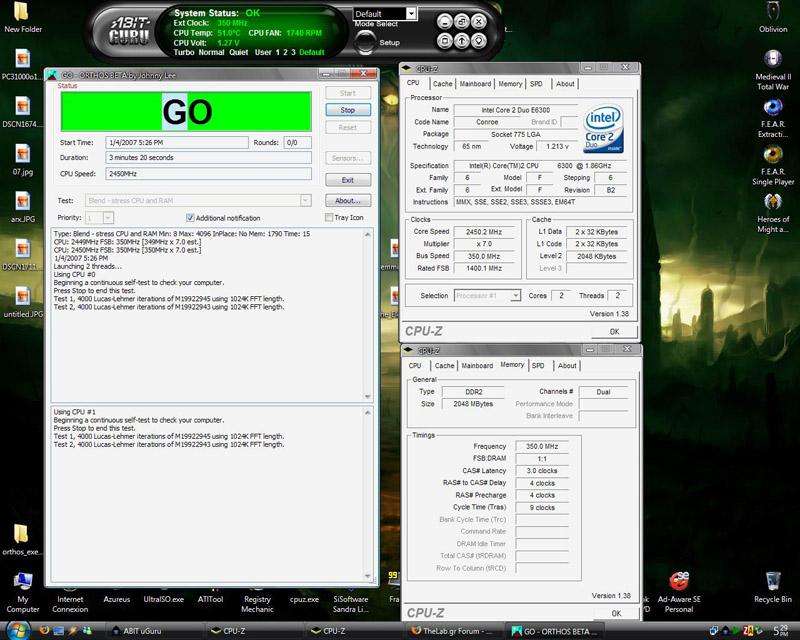Viewport: 800px width, 640px height.
Task: Open the uGuru Mode Select dropdown
Action: point(411,14)
